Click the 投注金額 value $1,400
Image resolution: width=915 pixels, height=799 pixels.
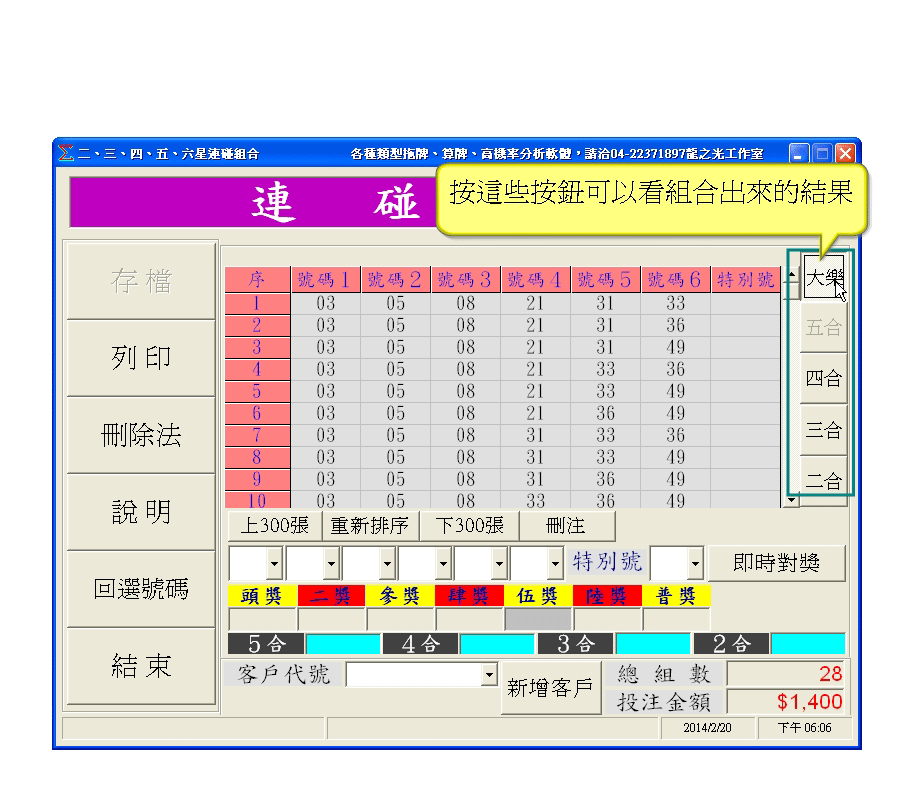(786, 702)
